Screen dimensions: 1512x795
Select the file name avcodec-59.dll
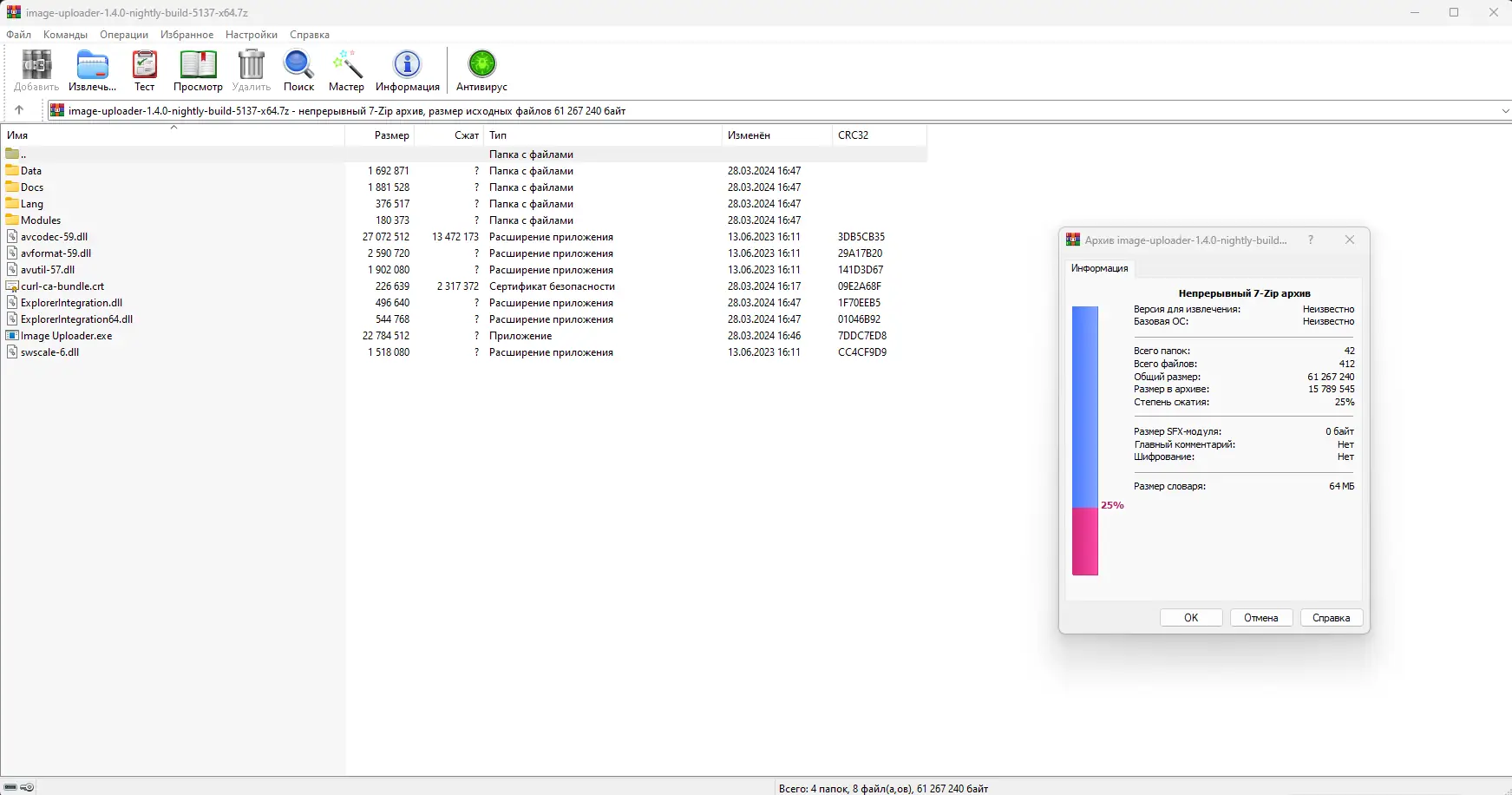pyautogui.click(x=54, y=237)
